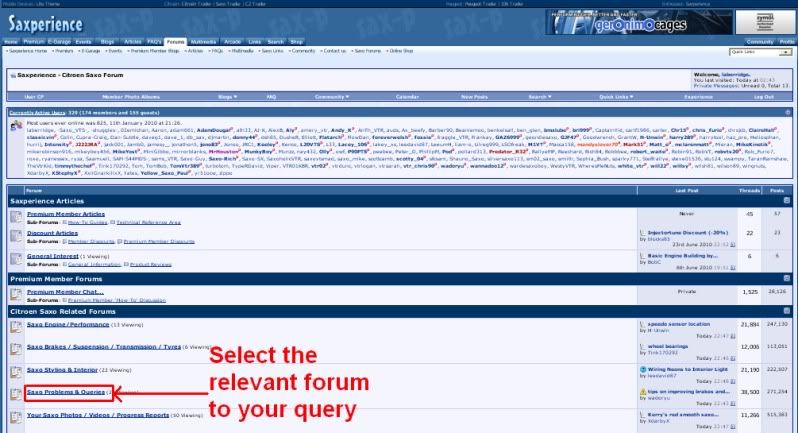Collapse the Saxperience Articles category
This screenshot has width=798, height=433.
pyautogui.click(x=787, y=201)
